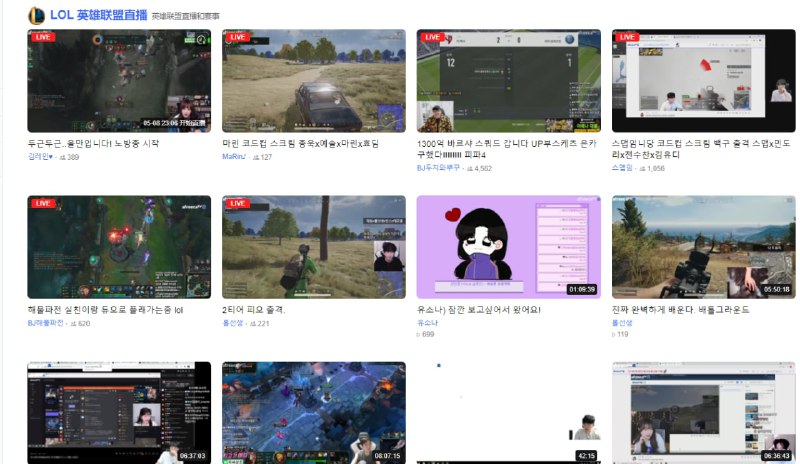The width and height of the screenshot is (800, 464).
Task: Open the white video thumbnail lasting 42:15
Action: (509, 413)
